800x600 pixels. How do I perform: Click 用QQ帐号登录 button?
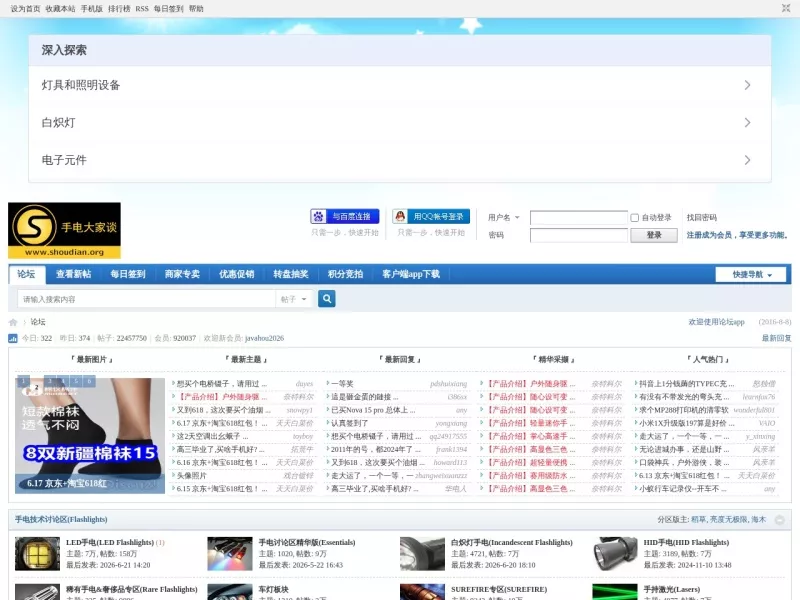431,216
